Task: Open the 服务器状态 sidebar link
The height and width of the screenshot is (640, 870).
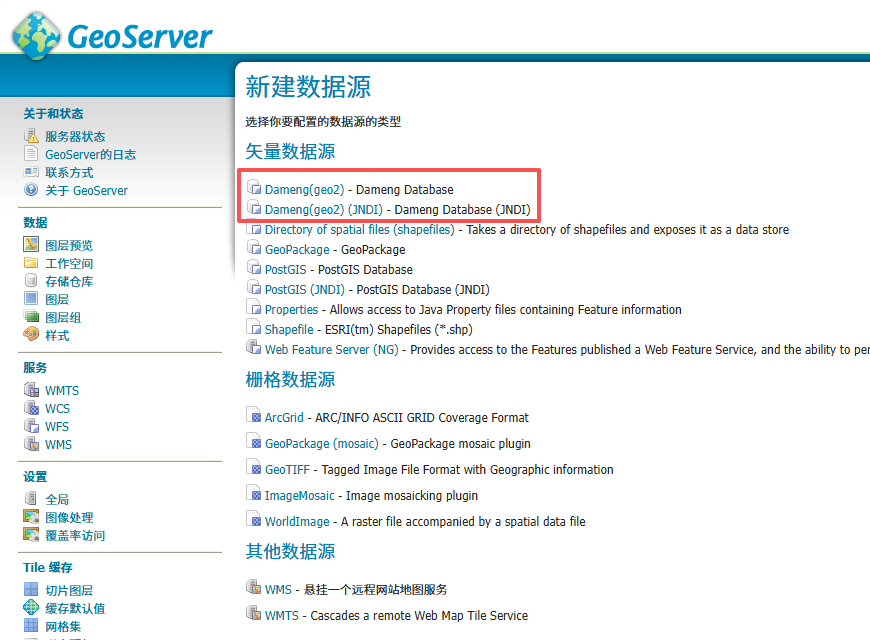Action: pos(75,137)
